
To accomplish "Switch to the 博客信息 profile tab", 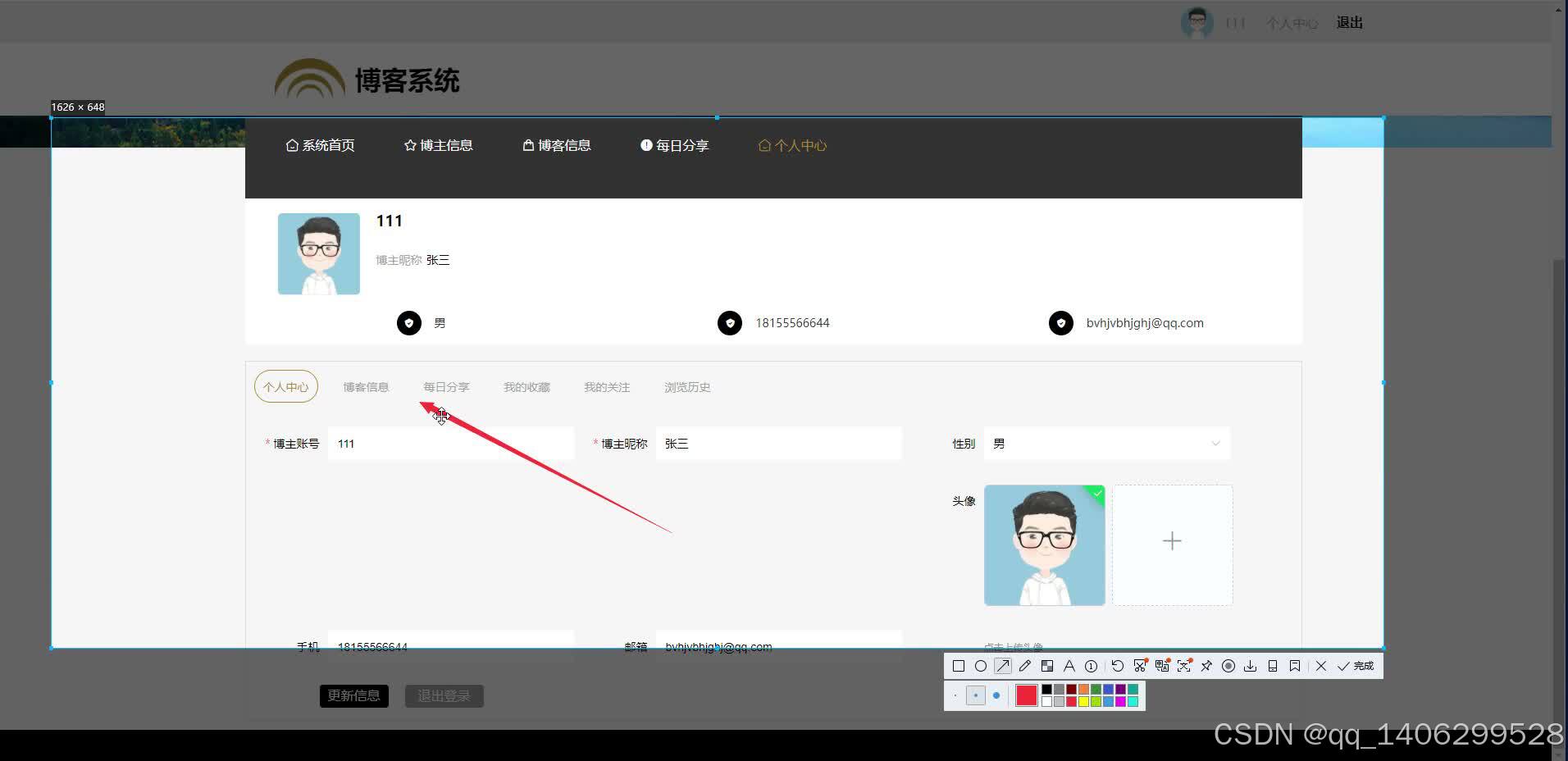I will click(366, 387).
